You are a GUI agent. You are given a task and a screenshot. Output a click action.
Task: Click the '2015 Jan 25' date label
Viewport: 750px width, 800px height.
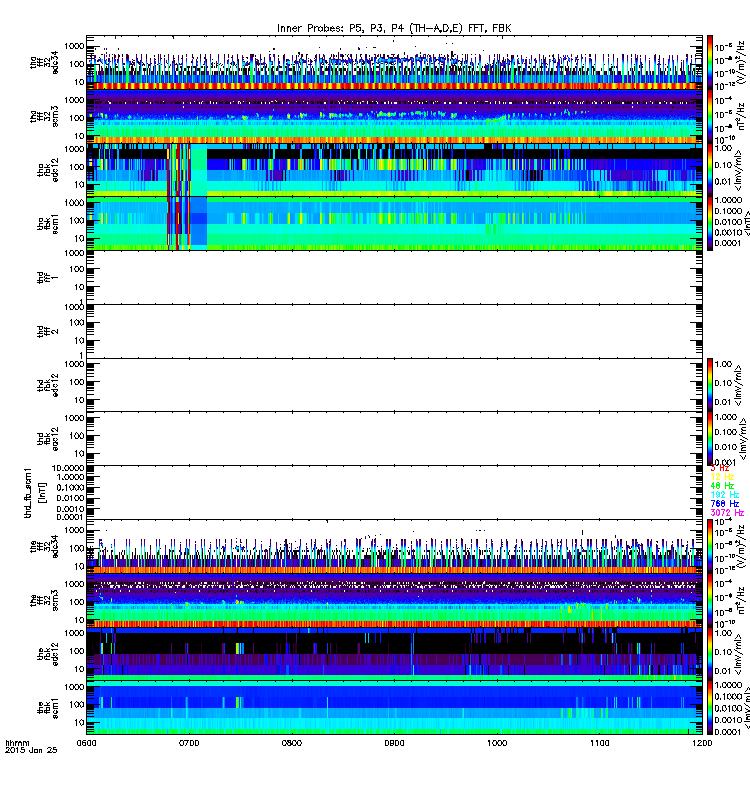31,750
